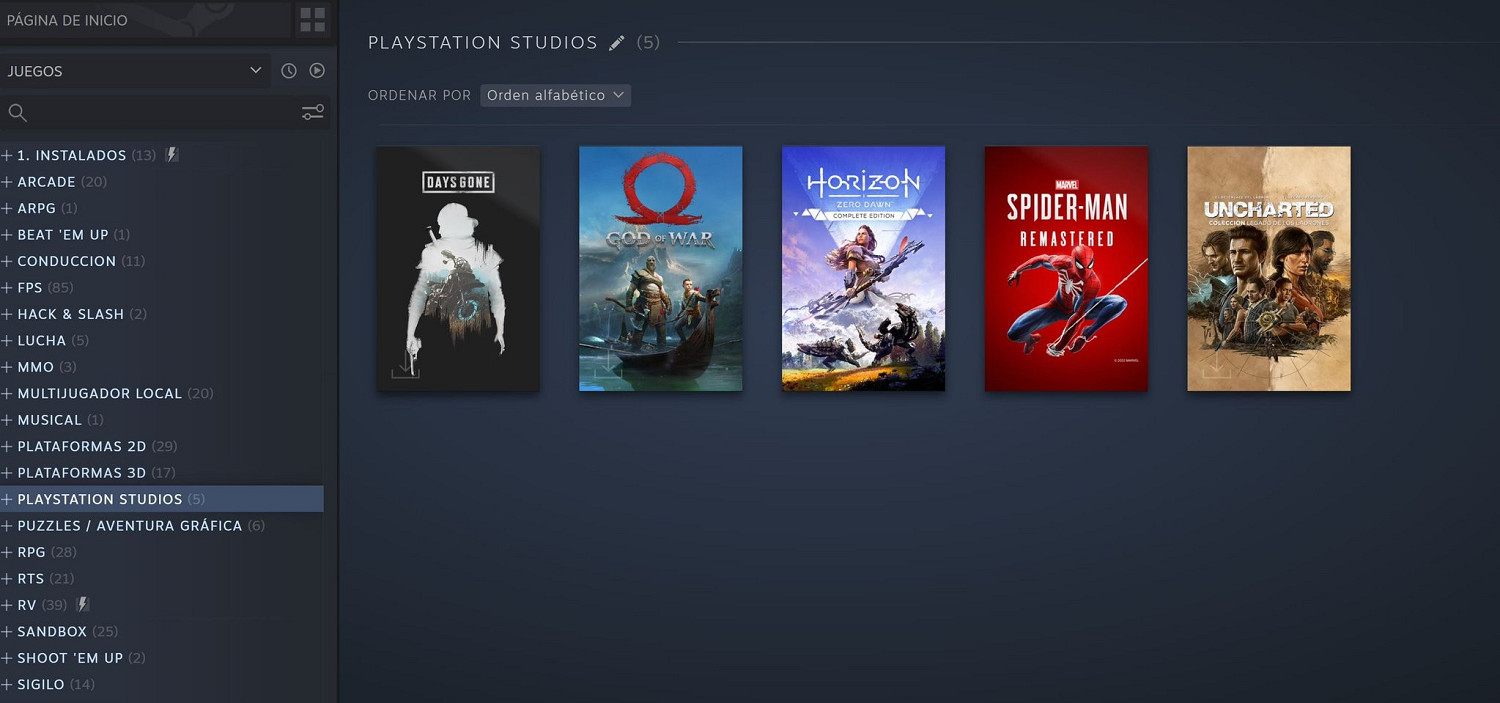The image size is (1500, 703).
Task: Open the God of War game cover
Action: [x=660, y=268]
